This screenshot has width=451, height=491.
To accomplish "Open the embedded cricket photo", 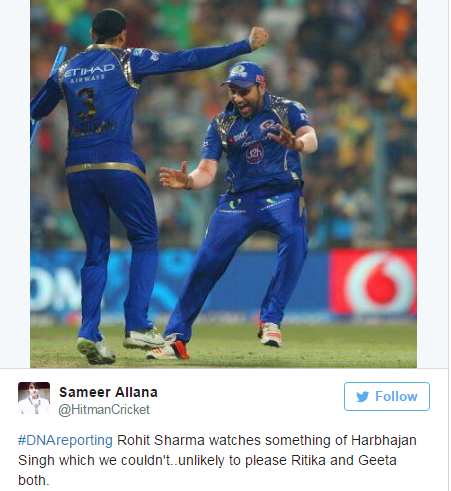I will pyautogui.click(x=223, y=184).
